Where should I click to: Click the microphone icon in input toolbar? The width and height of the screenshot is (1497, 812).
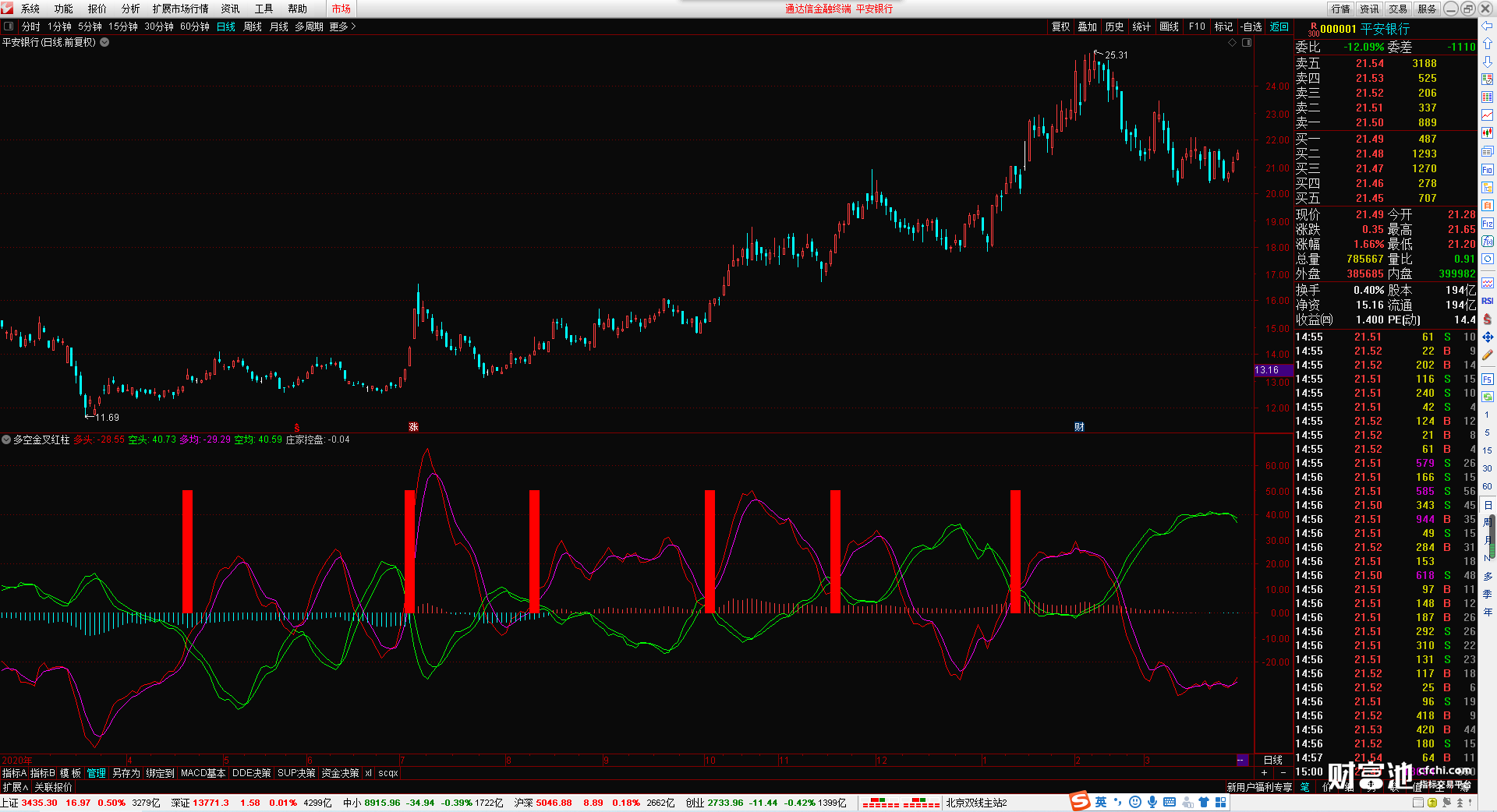(x=1152, y=802)
